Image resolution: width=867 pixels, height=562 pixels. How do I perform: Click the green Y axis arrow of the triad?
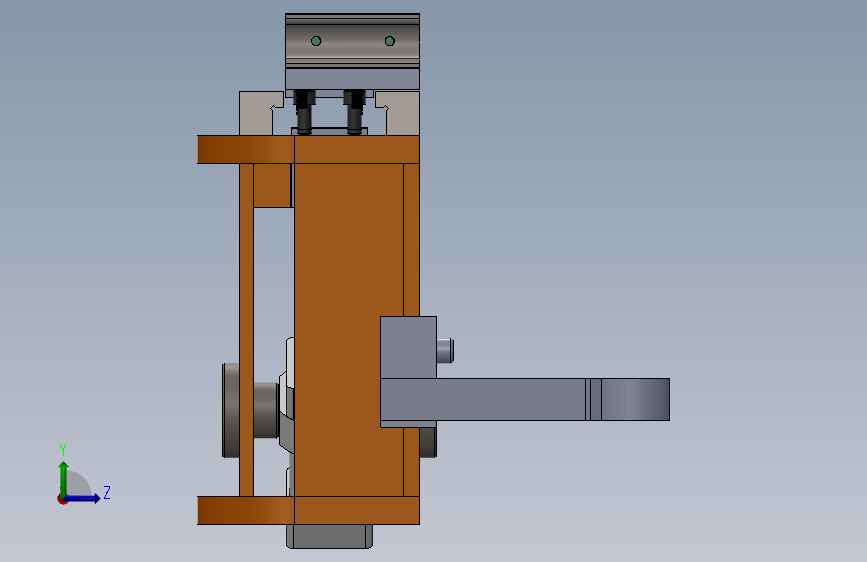pyautogui.click(x=64, y=478)
